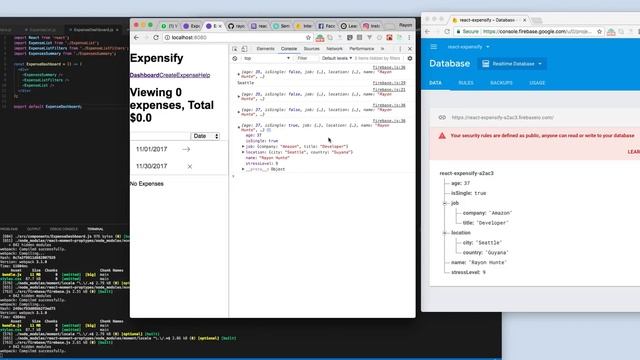Open the RULES tab in Firebase

(466, 83)
